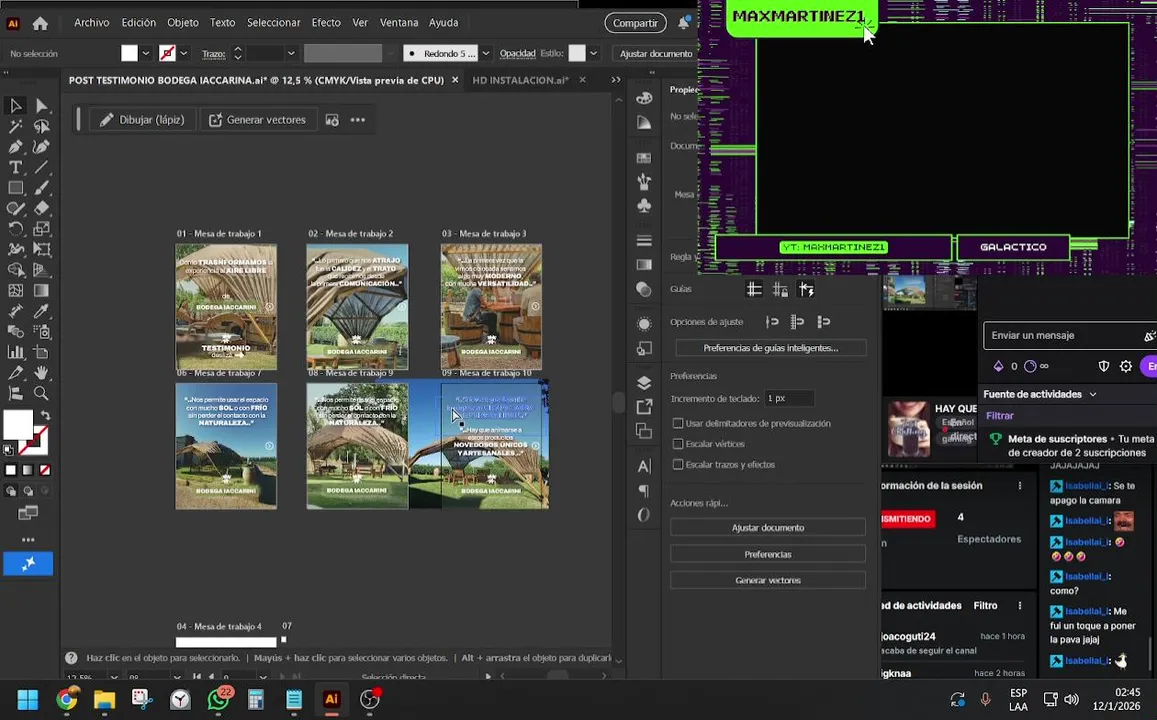Click Dibujar (lápiz) button
This screenshot has width=1157, height=720.
click(143, 120)
